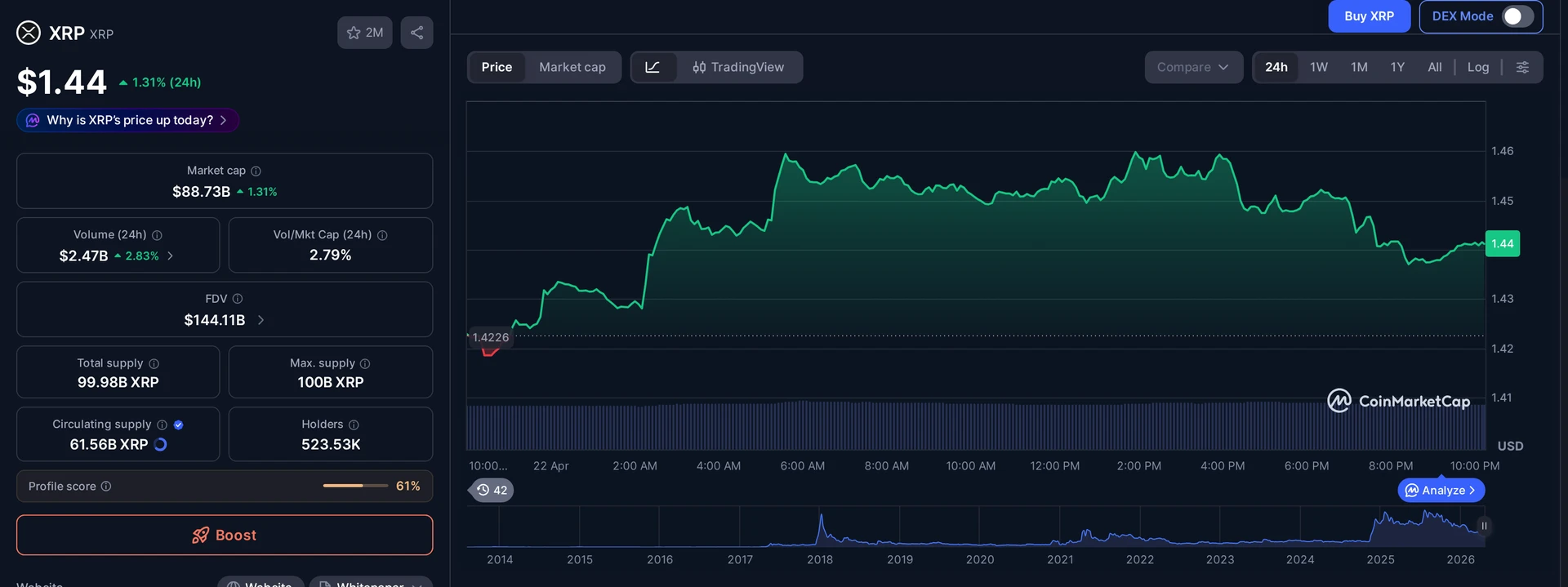Switch to the Price tab
The width and height of the screenshot is (1568, 587).
click(497, 67)
